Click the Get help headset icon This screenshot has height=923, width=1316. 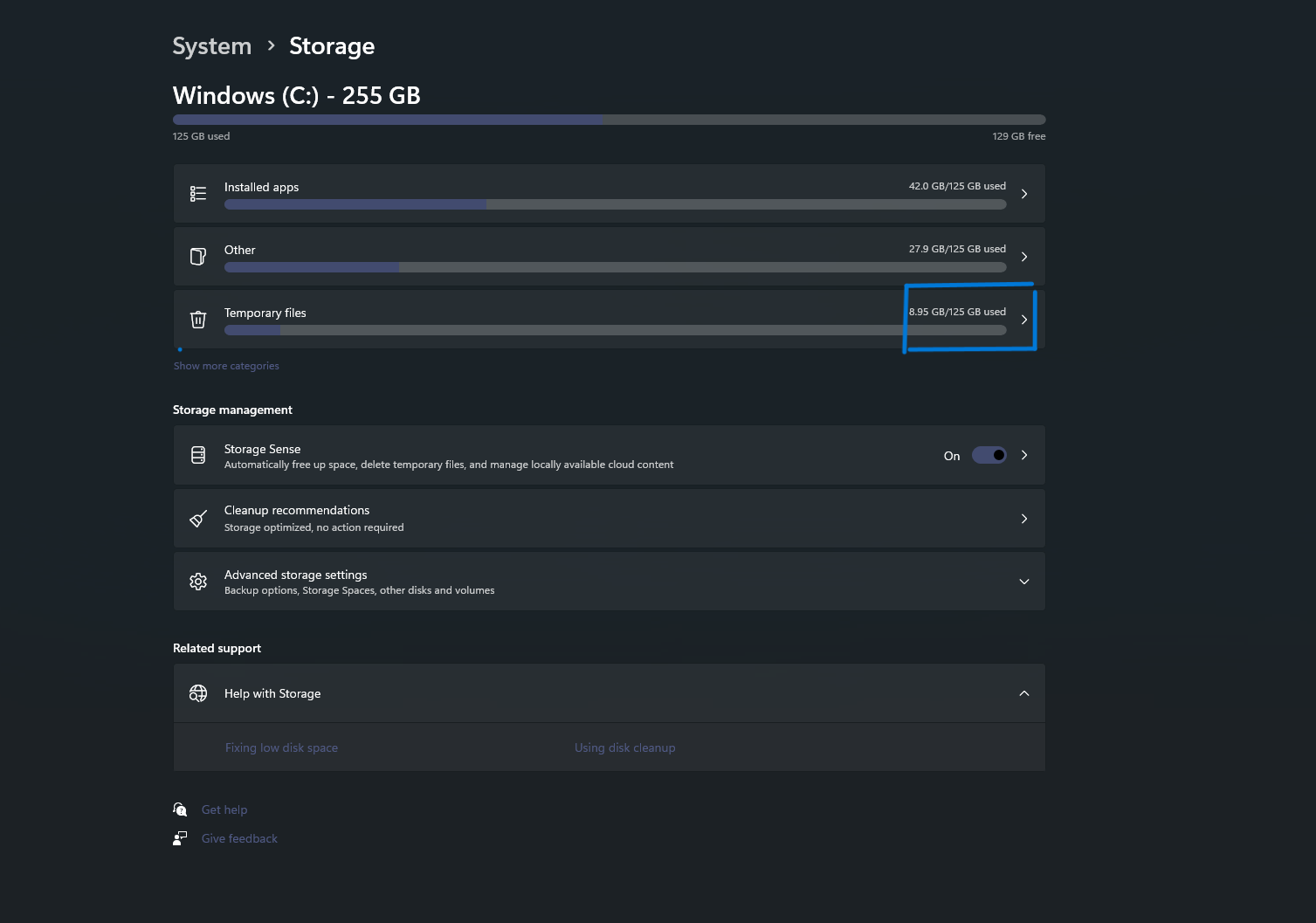pyautogui.click(x=180, y=809)
